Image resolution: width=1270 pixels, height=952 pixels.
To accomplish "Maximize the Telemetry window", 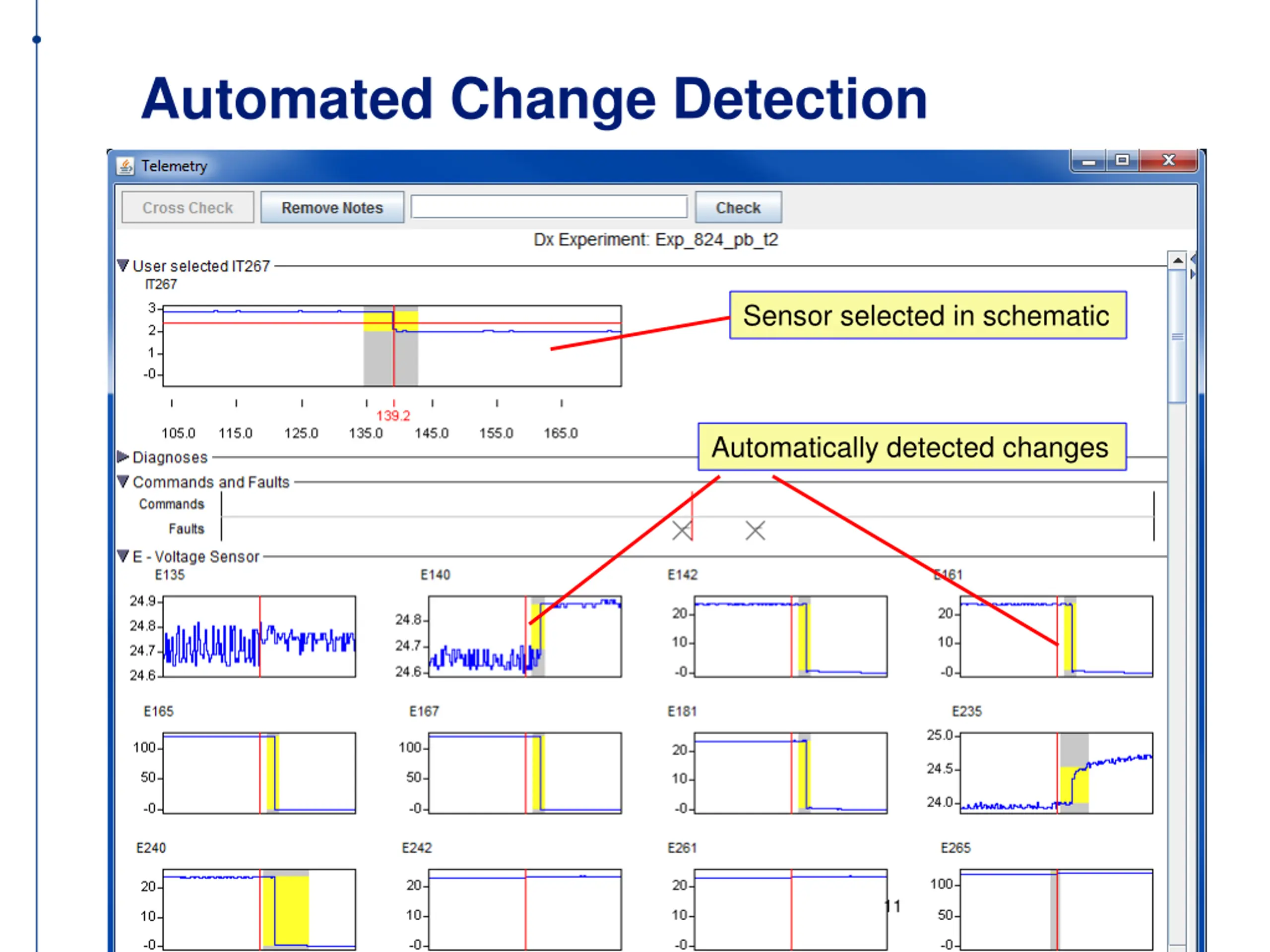I will point(1123,161).
